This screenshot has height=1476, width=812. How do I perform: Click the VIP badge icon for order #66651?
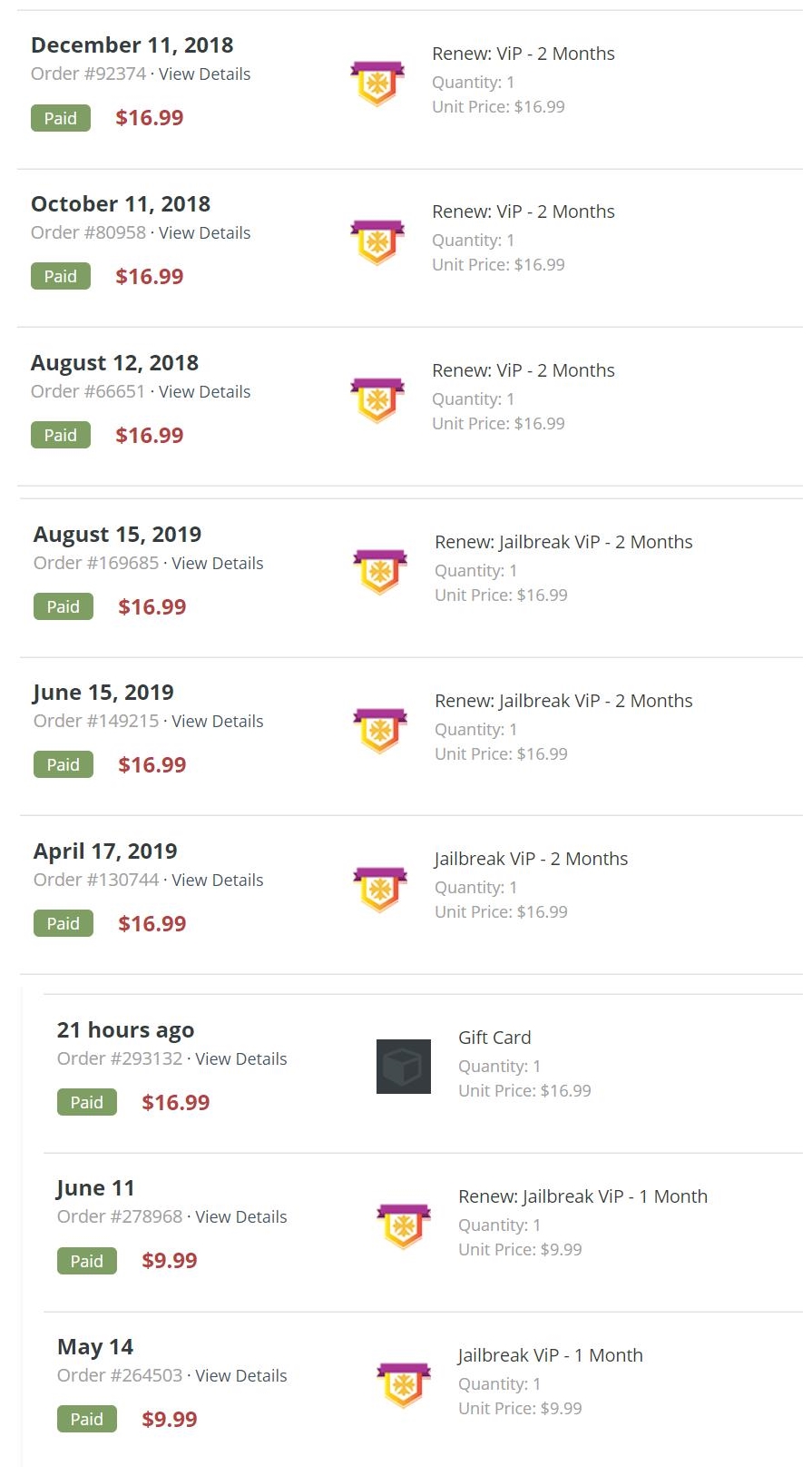point(377,400)
